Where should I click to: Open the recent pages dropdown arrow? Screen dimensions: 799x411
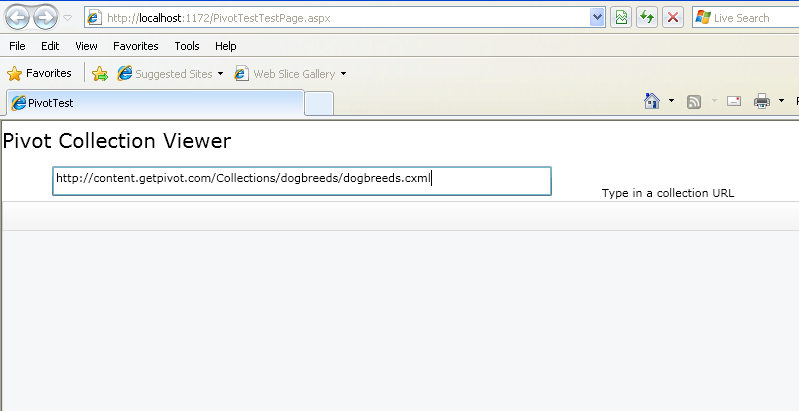click(67, 18)
